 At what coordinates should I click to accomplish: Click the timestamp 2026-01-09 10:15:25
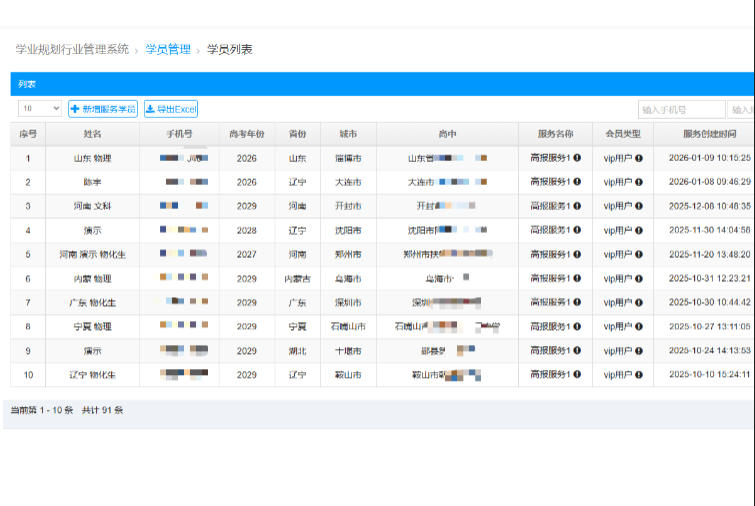tap(710, 158)
